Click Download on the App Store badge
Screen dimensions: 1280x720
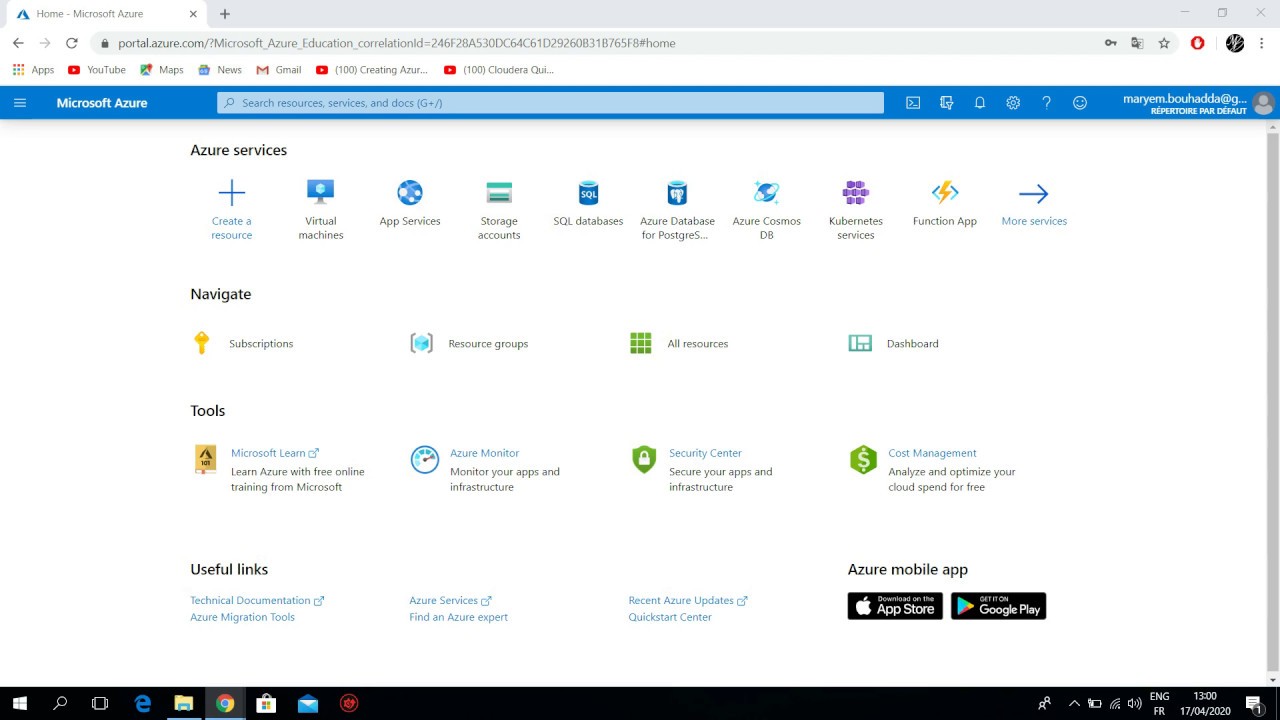tap(895, 606)
